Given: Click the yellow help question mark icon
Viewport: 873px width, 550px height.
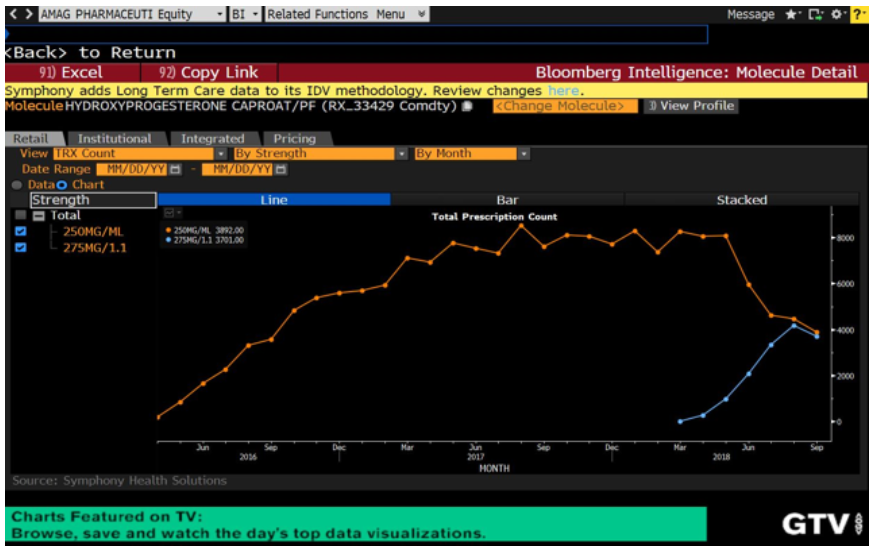Looking at the screenshot, I should pyautogui.click(x=858, y=15).
